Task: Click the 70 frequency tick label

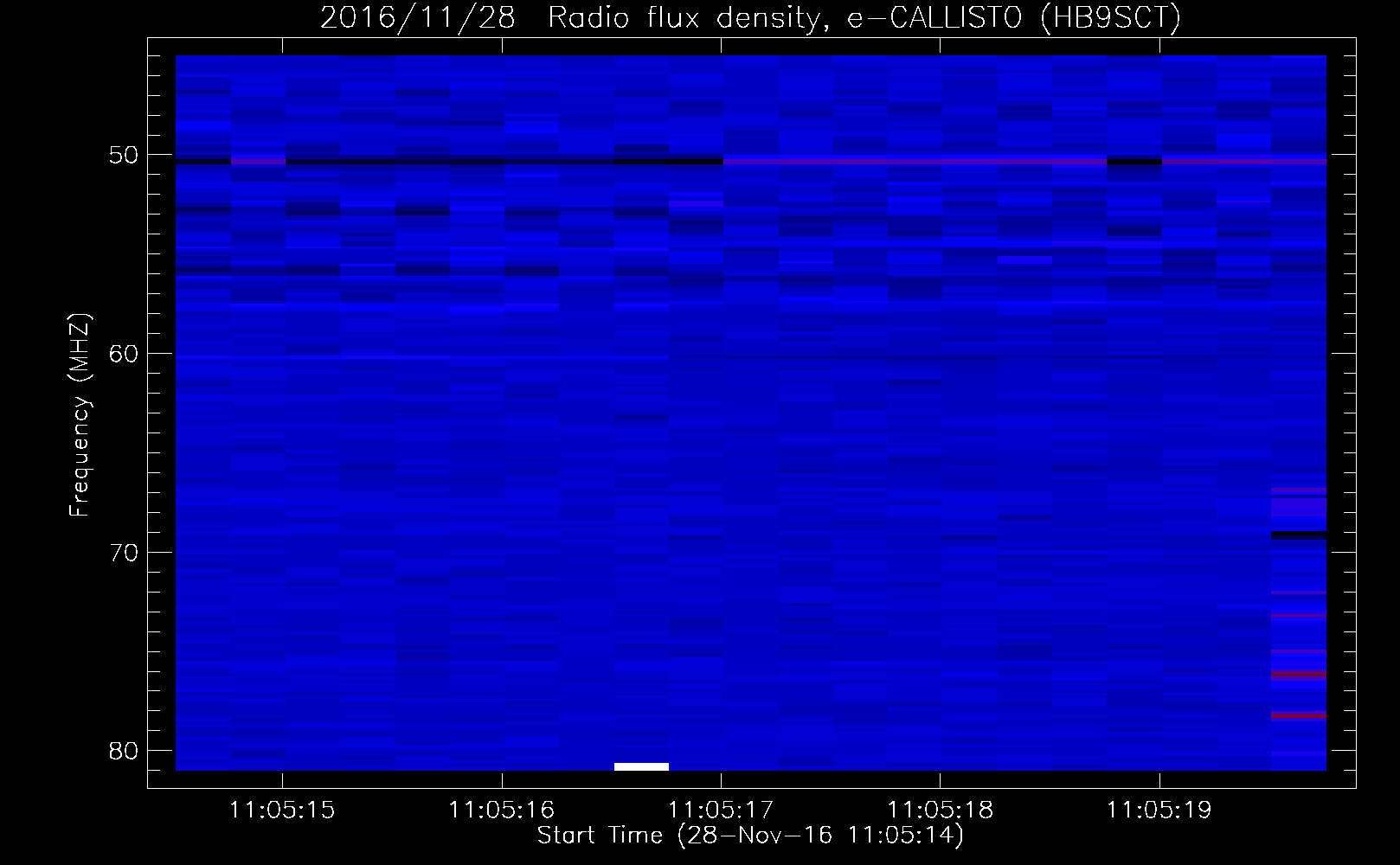Action: click(x=124, y=553)
